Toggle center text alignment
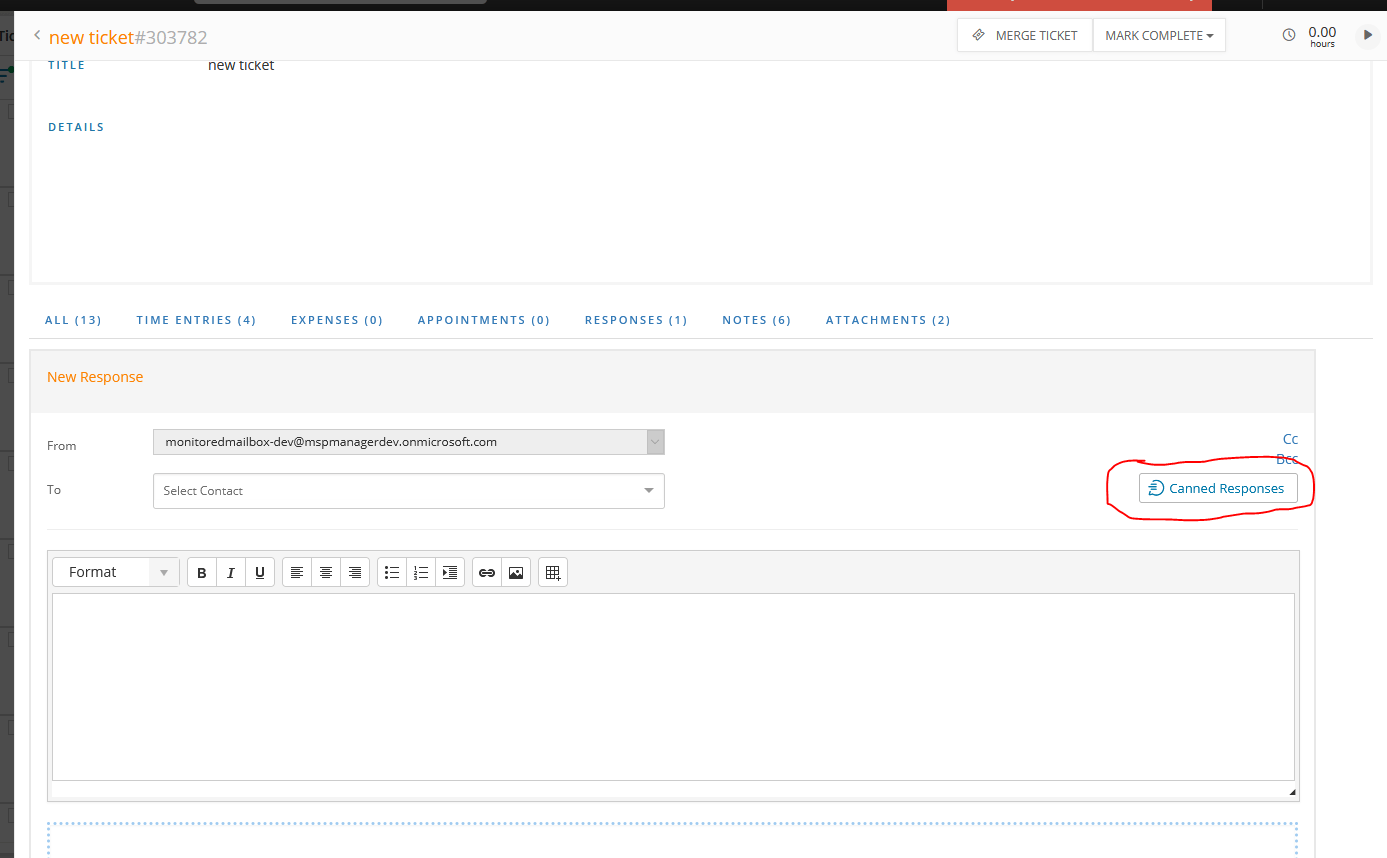Viewport: 1387px width, 858px height. click(x=325, y=572)
